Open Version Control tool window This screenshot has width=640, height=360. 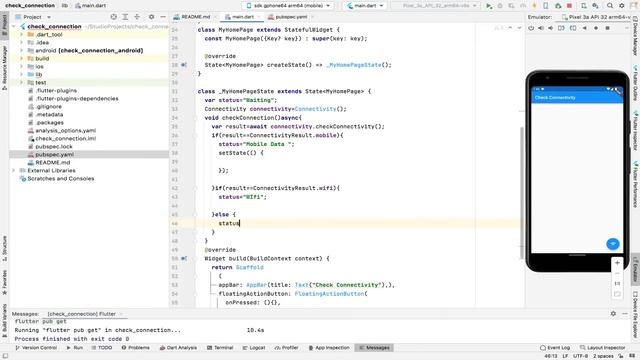click(36, 348)
